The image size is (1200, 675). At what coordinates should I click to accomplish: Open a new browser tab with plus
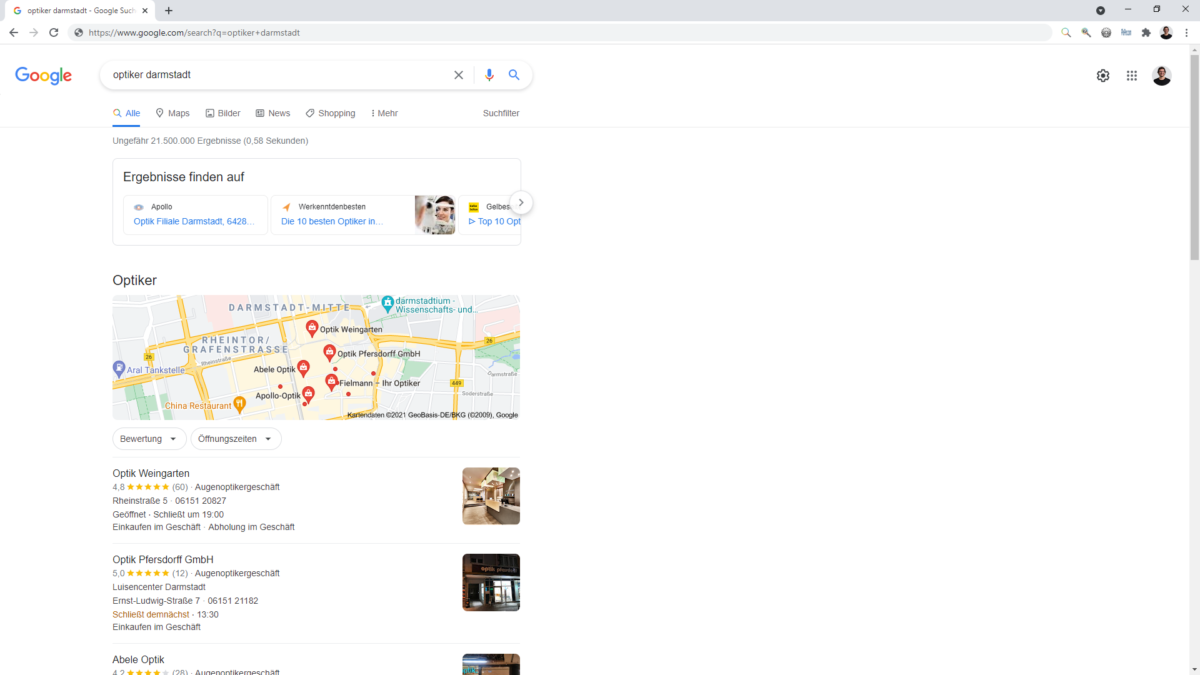tap(168, 10)
